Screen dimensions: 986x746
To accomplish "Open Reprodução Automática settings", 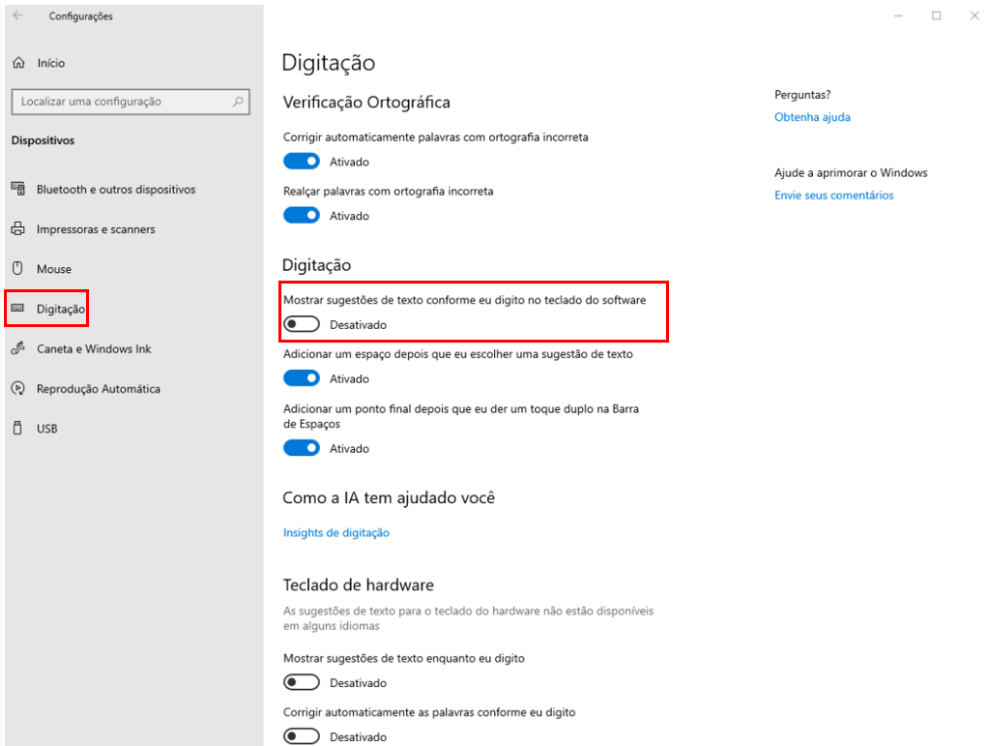I will pos(98,389).
